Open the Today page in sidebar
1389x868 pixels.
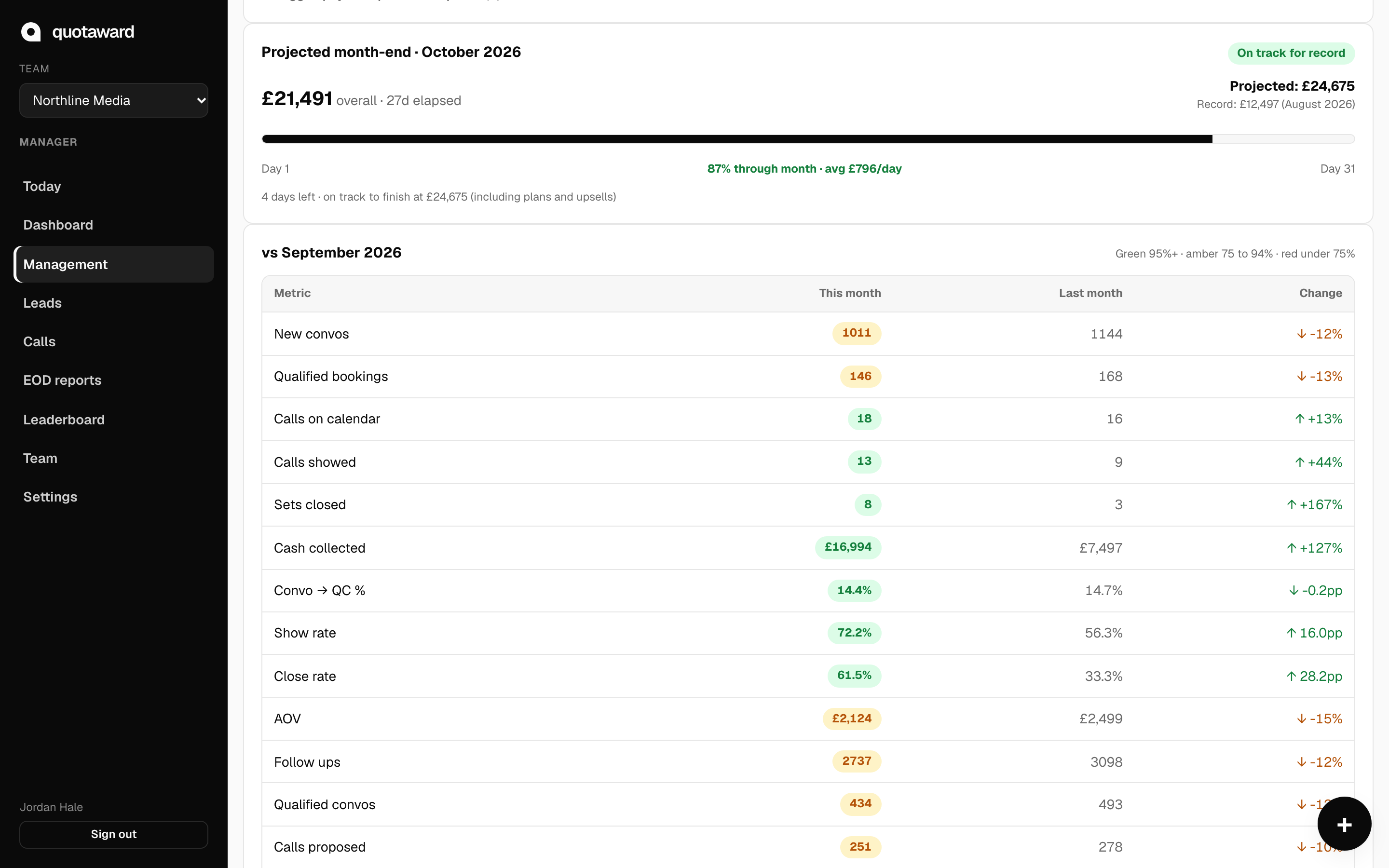tap(42, 186)
